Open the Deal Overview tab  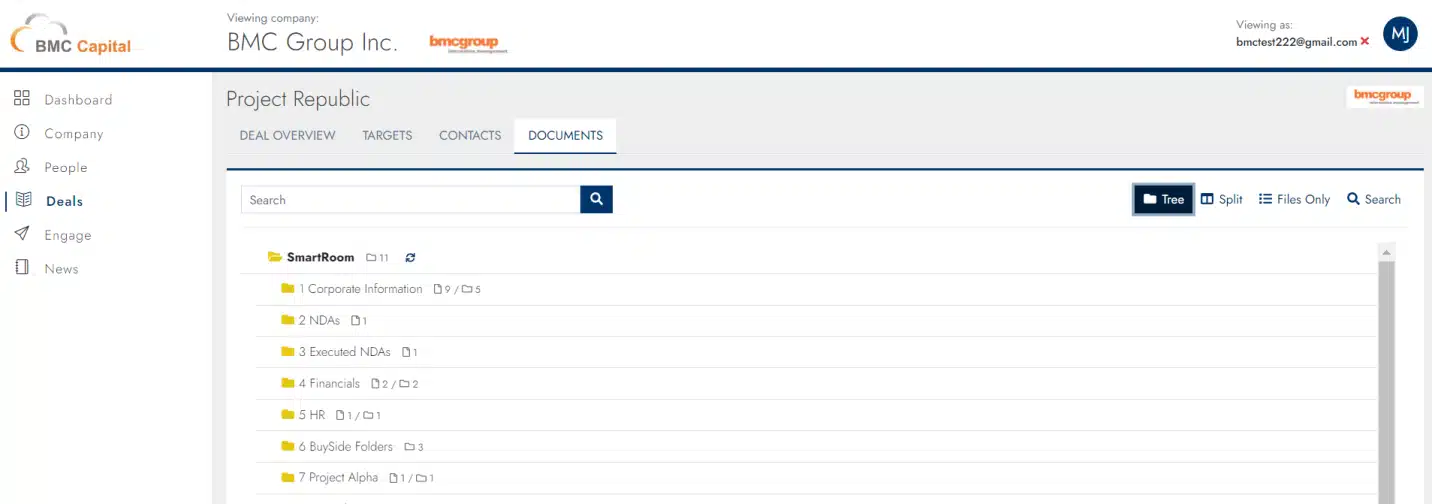click(x=288, y=135)
